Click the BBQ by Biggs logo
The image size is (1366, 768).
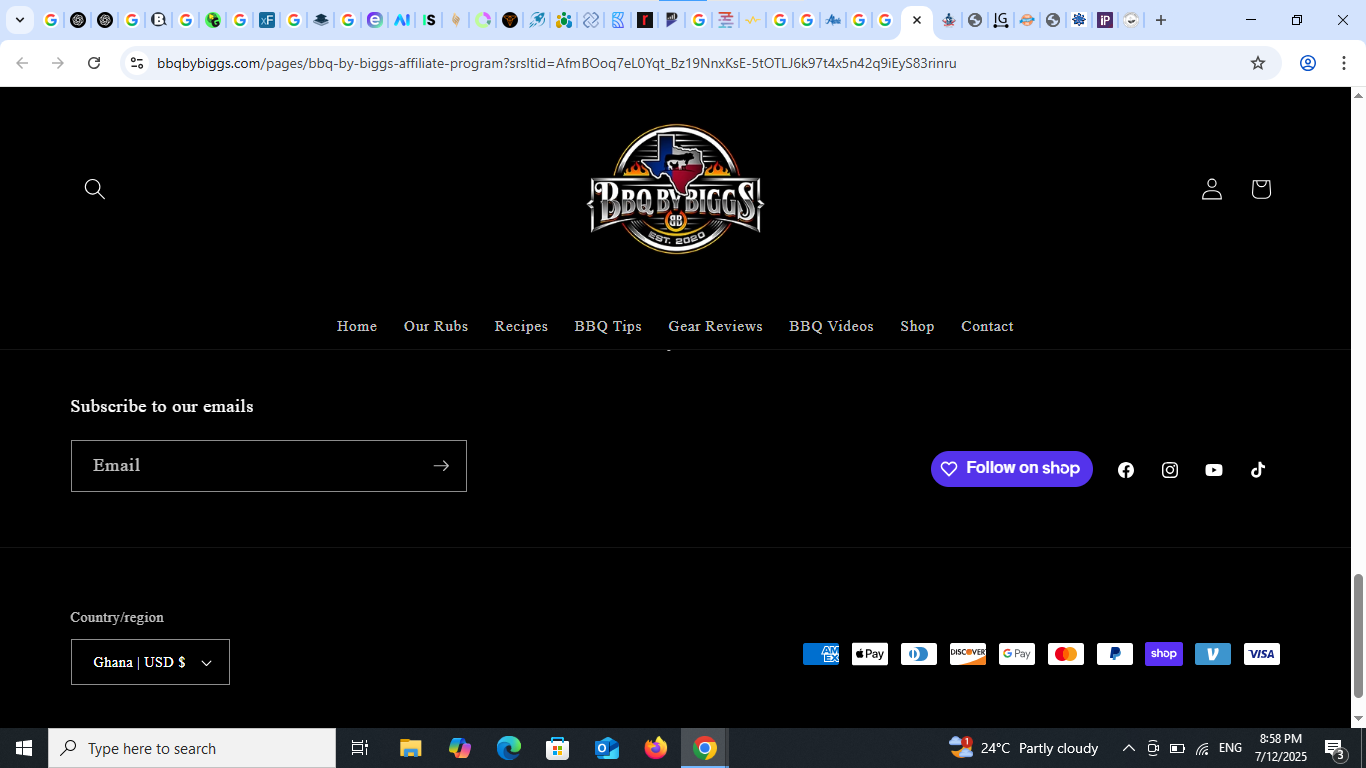point(676,189)
